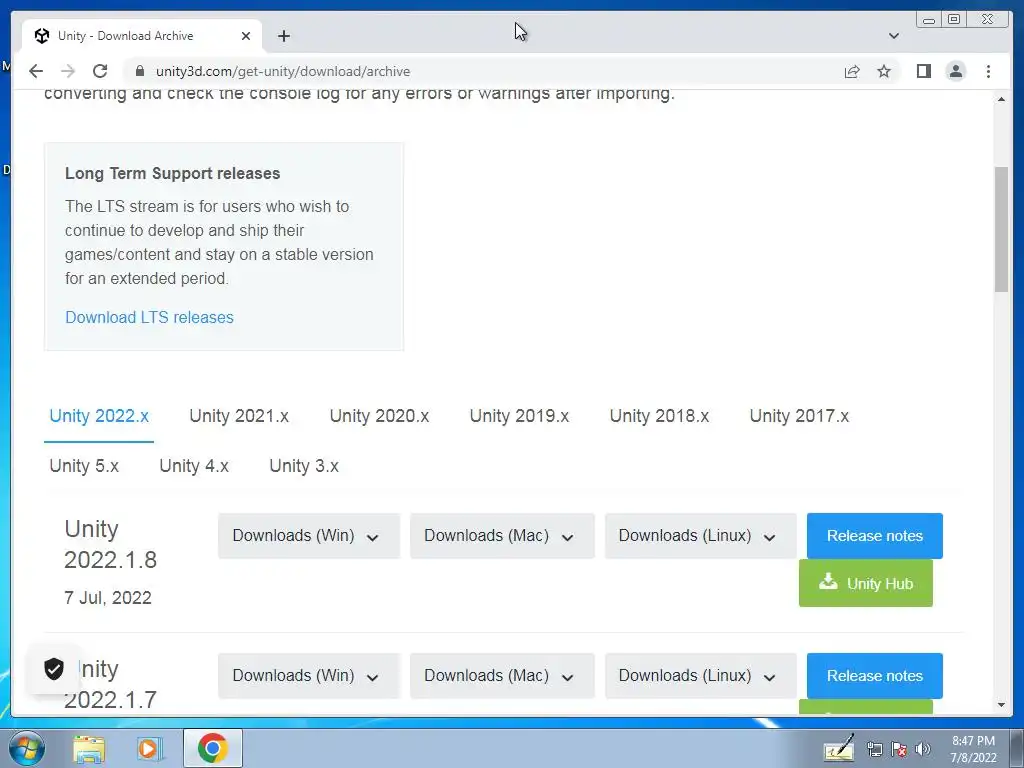The height and width of the screenshot is (768, 1024).
Task: Click the Unity 2022.1.8 version title
Action: pyautogui.click(x=110, y=544)
